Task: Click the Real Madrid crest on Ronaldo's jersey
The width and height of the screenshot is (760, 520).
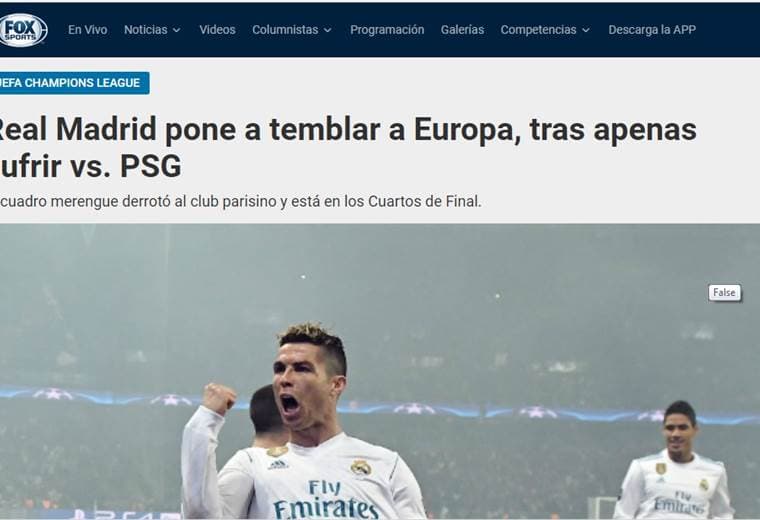Action: click(361, 468)
